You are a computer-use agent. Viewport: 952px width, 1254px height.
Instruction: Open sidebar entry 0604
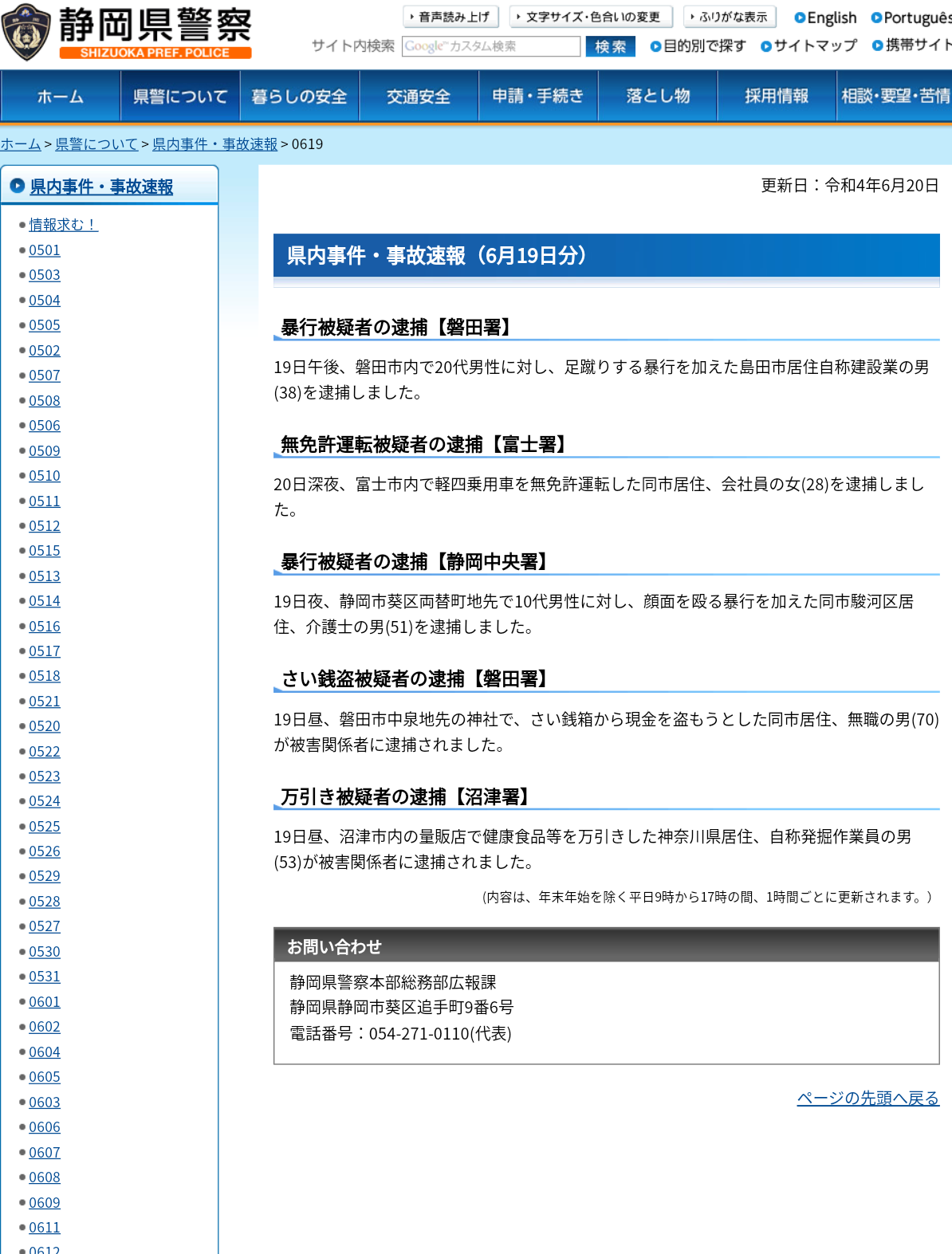point(45,1052)
